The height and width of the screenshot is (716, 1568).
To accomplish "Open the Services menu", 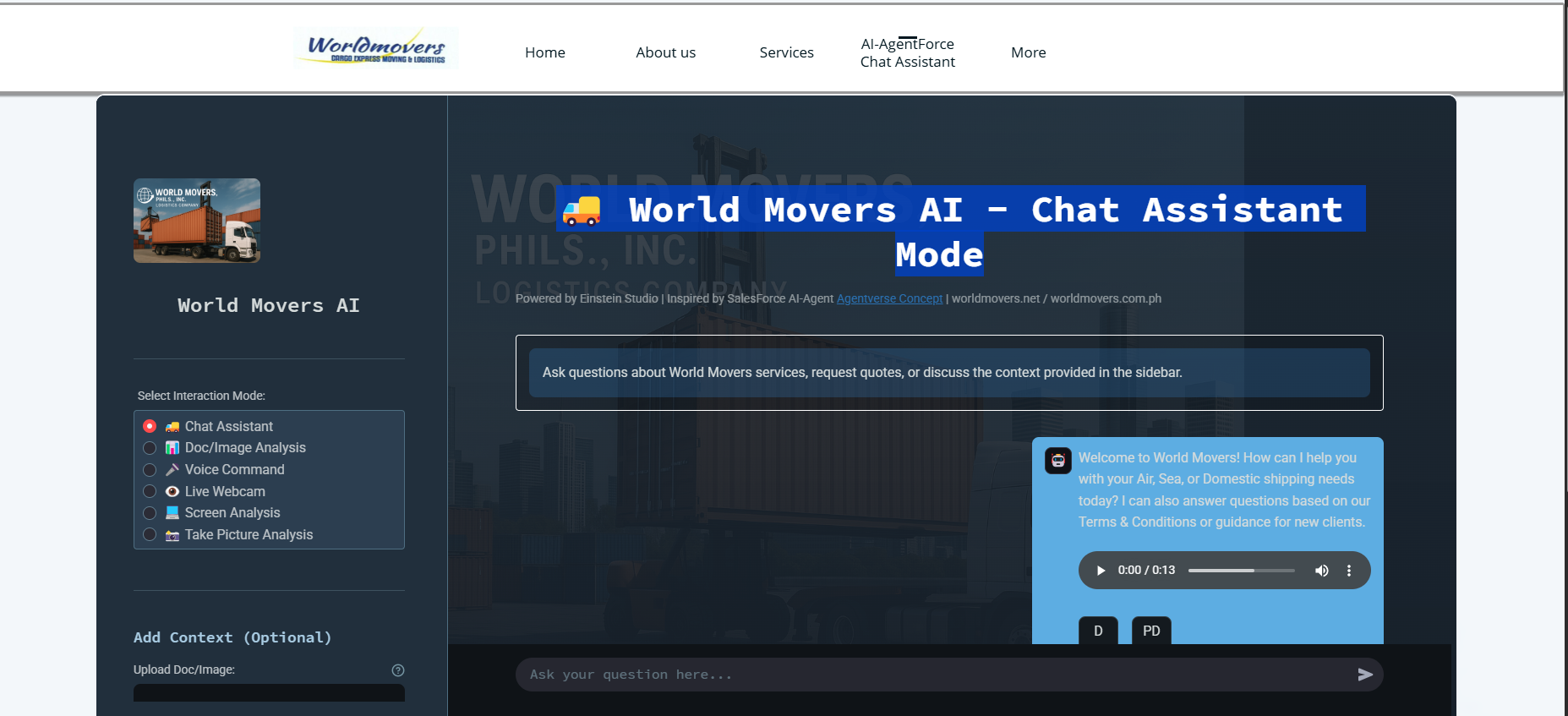I will point(786,52).
